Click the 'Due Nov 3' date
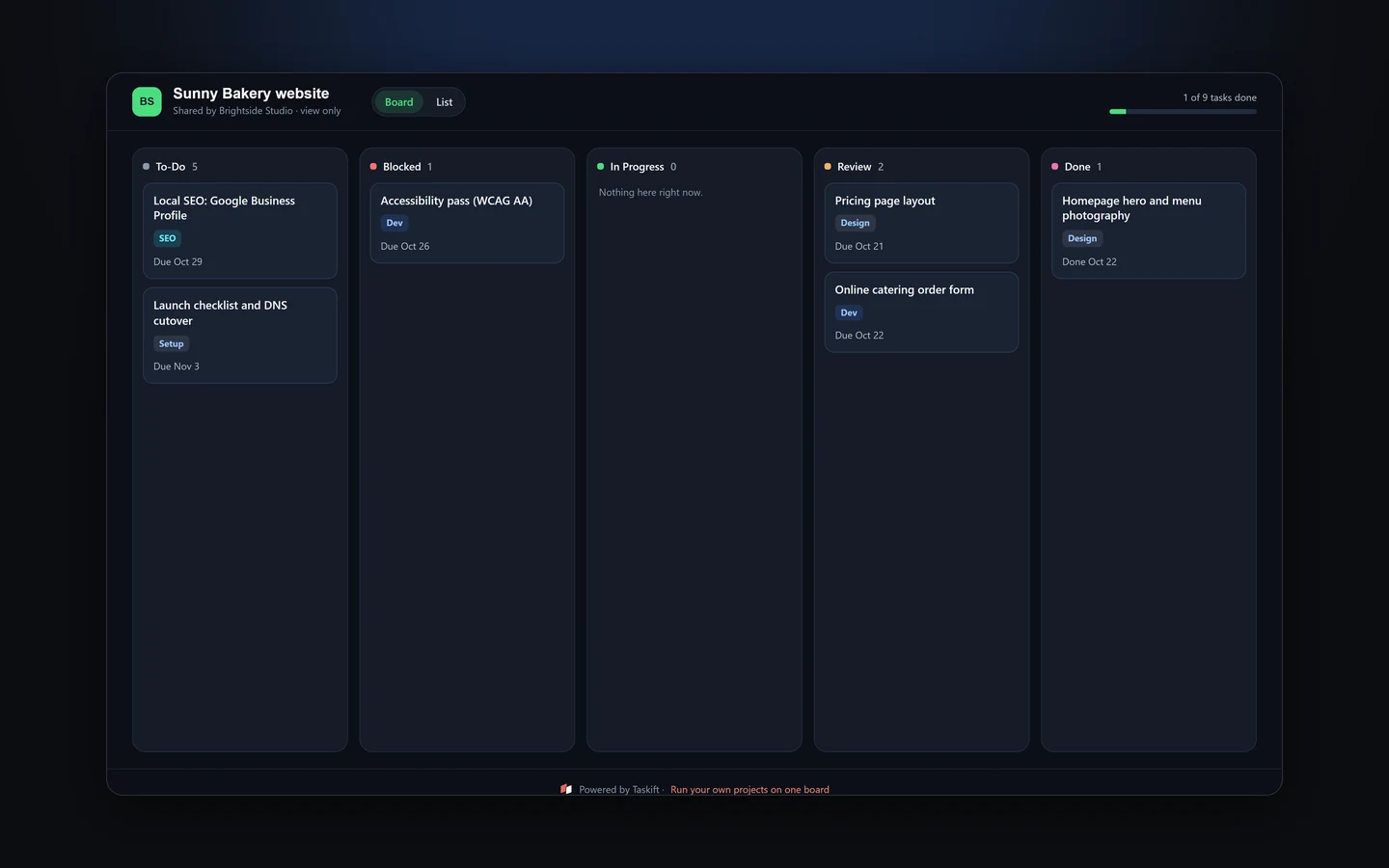Screen dimensions: 1389x868 click(x=177, y=366)
